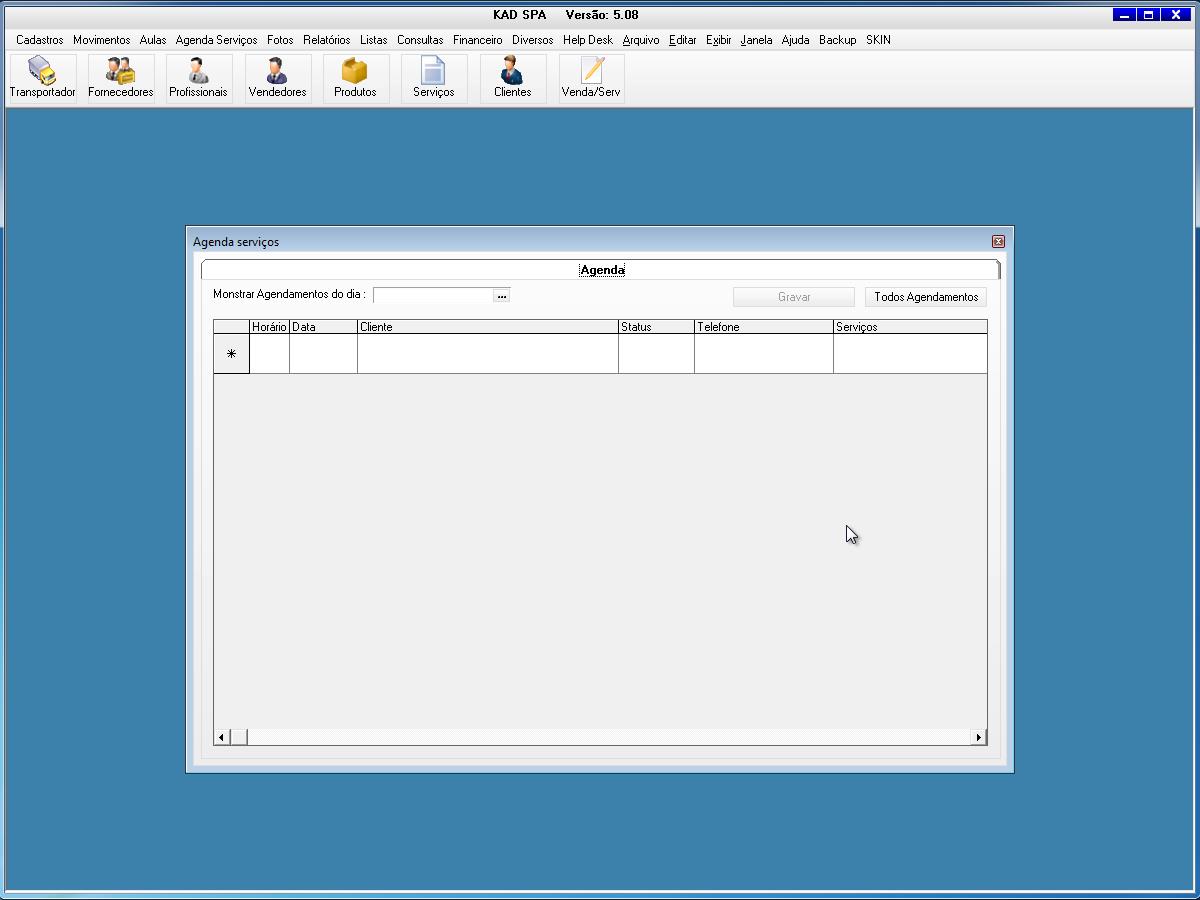The width and height of the screenshot is (1200, 900).
Task: Click the Todos Agendamentos button
Action: click(926, 297)
